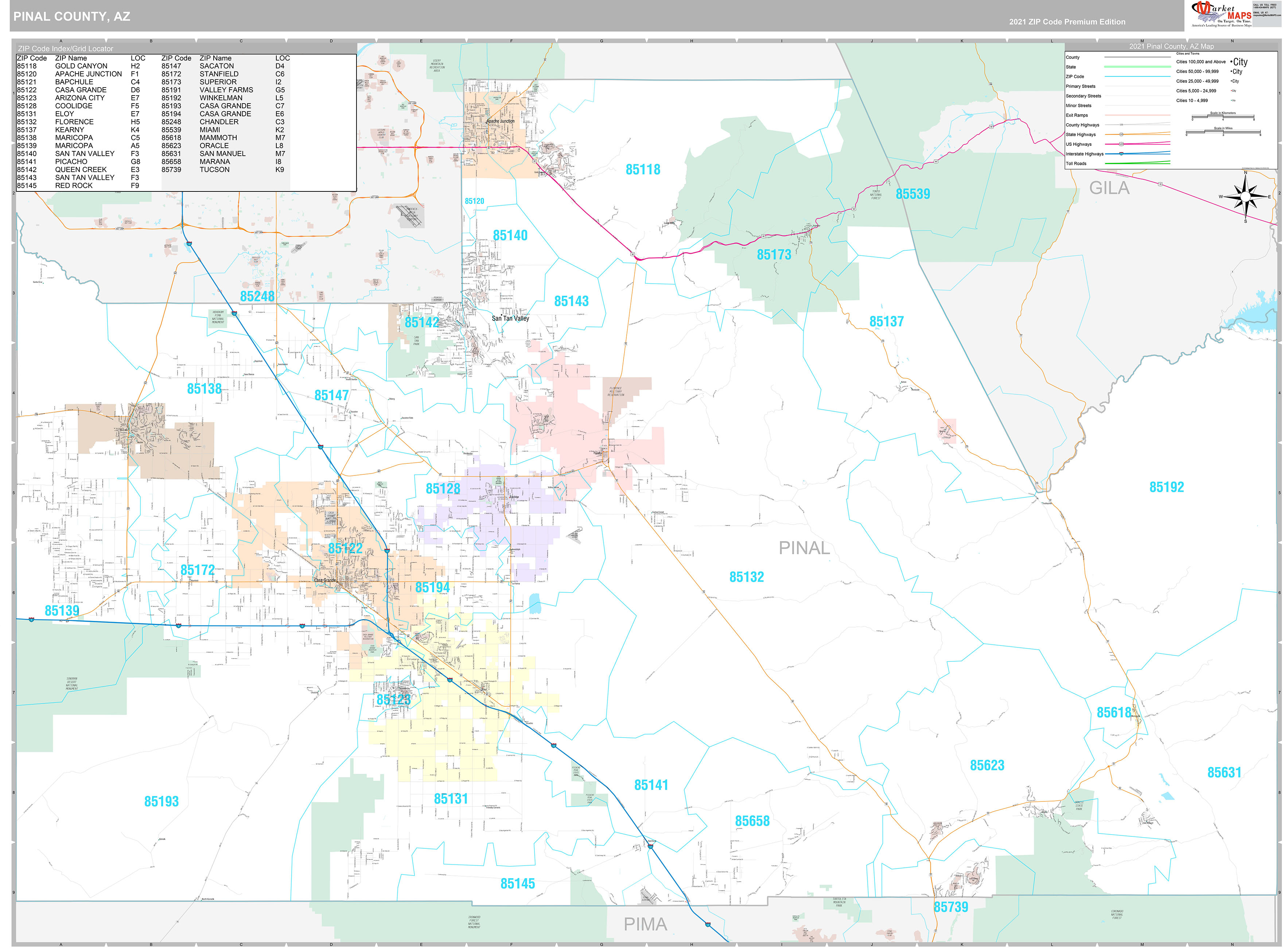Screen dimensions: 1288x948
Task: Click the gray PINAL county label
Action: [x=804, y=549]
